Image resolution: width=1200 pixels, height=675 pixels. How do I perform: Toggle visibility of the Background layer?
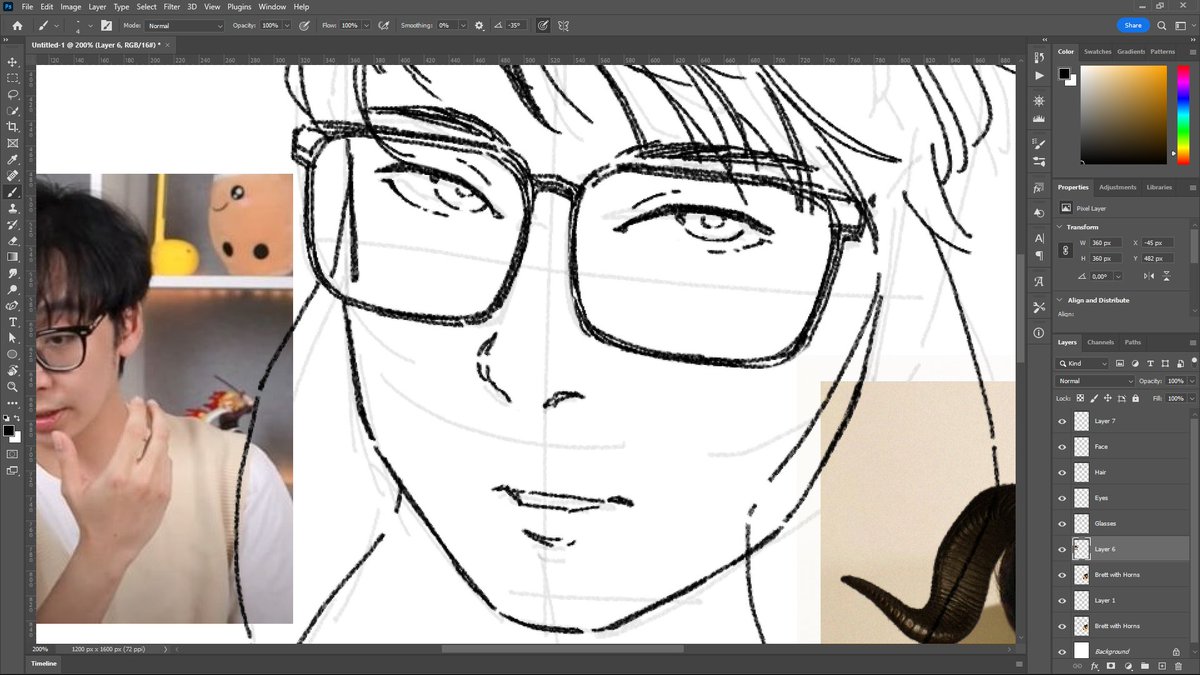click(1063, 651)
